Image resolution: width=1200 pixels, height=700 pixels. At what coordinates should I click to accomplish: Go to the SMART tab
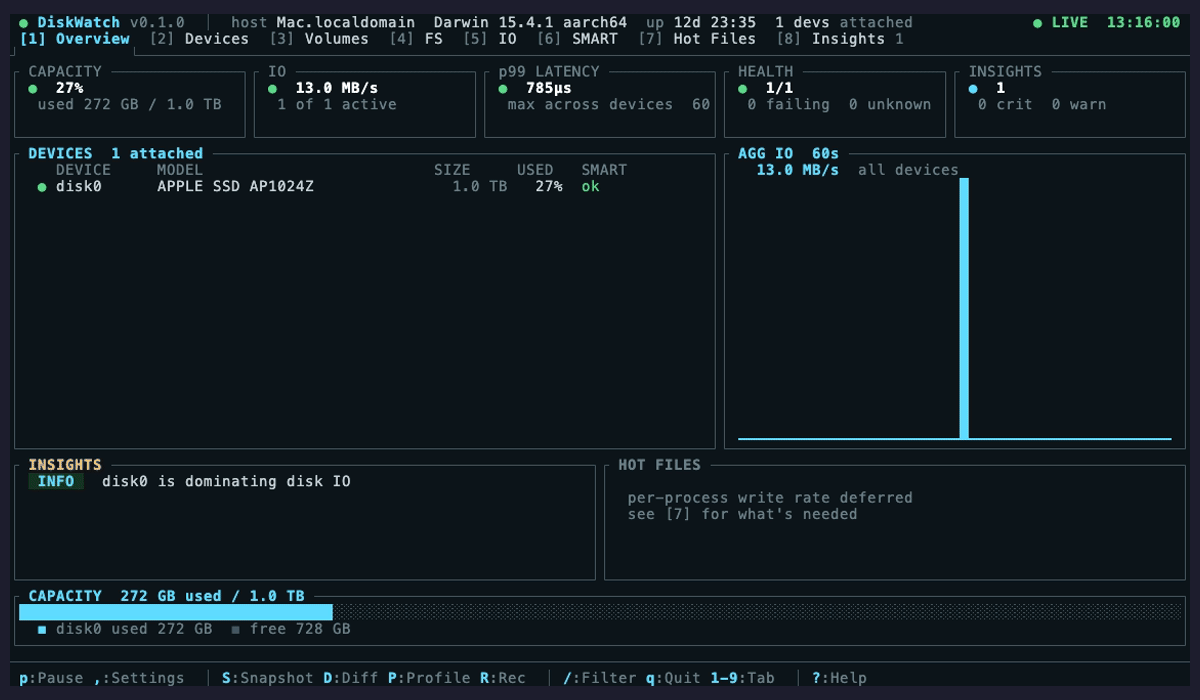tap(577, 39)
